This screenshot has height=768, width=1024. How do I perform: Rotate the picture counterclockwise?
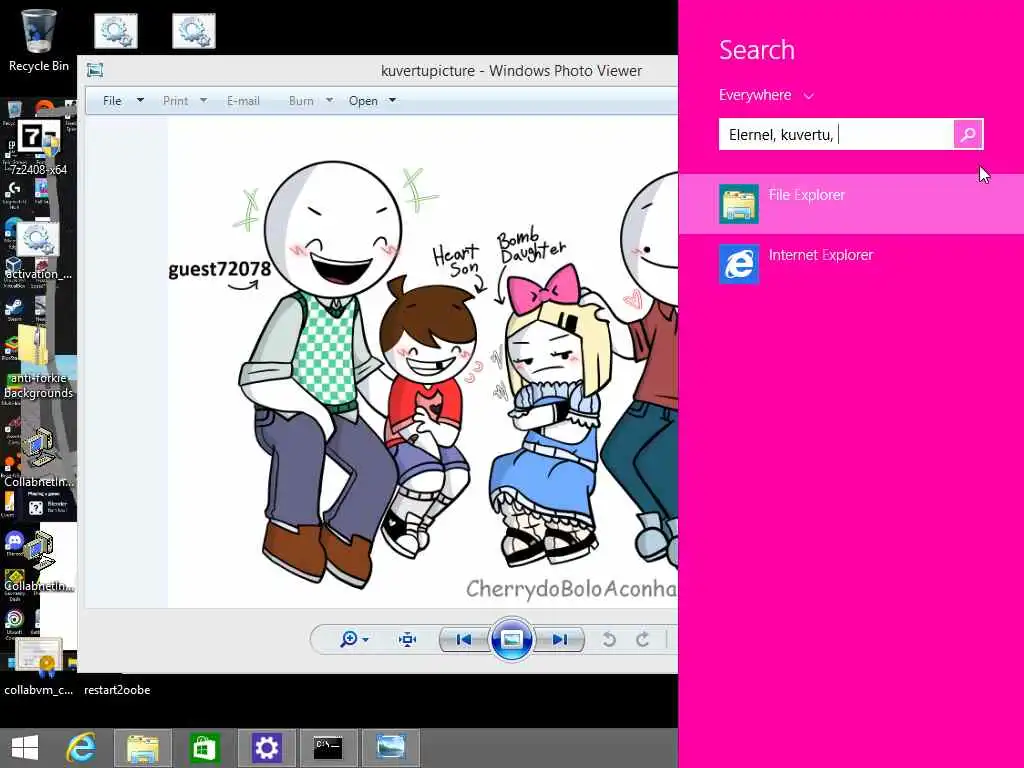point(609,639)
